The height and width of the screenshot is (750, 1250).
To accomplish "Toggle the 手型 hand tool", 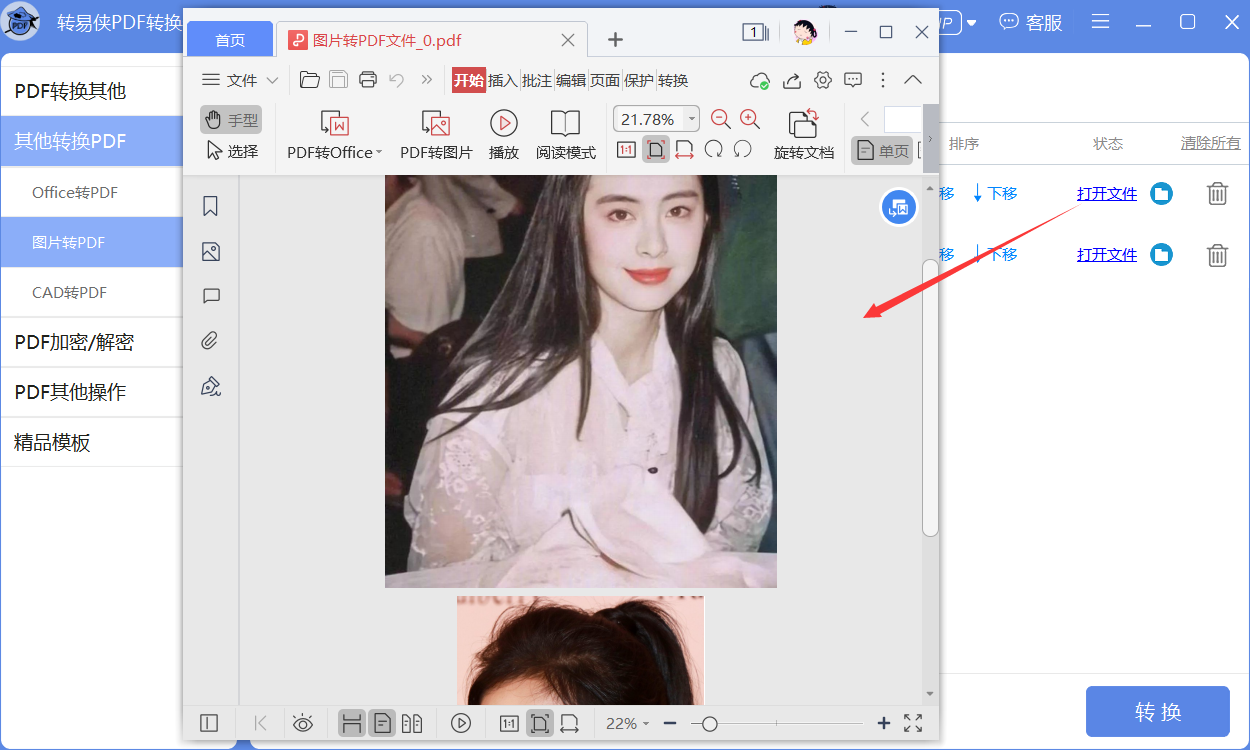I will click(x=231, y=120).
